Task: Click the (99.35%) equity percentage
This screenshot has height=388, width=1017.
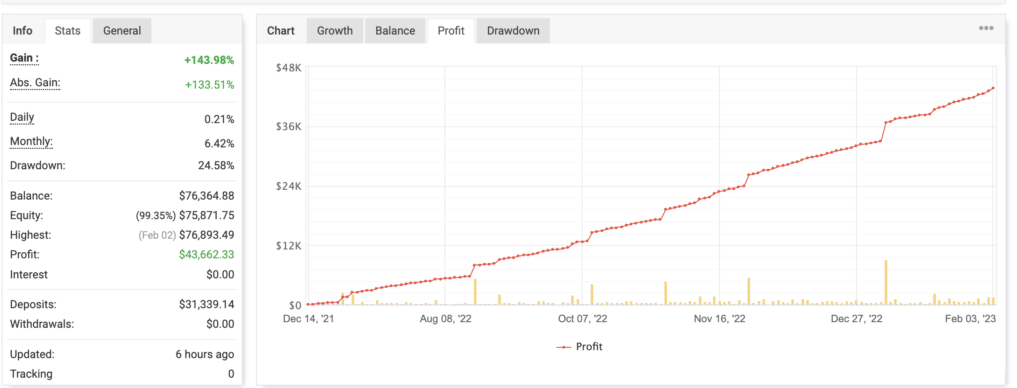Action: pyautogui.click(x=155, y=215)
